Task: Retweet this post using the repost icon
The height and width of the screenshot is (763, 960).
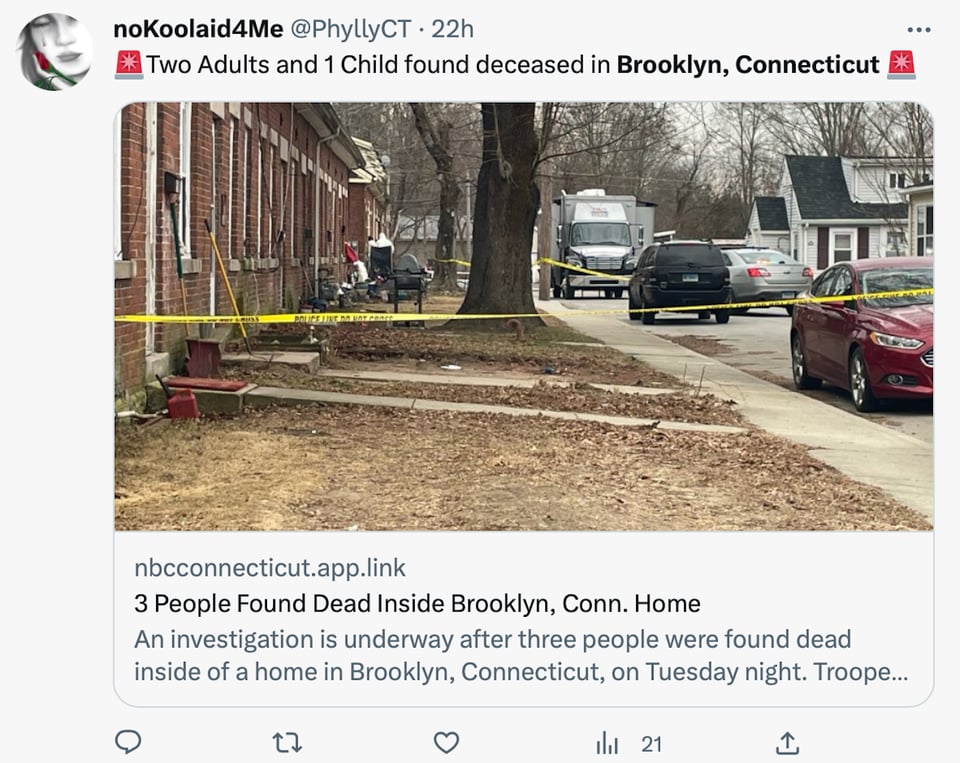Action: [287, 743]
